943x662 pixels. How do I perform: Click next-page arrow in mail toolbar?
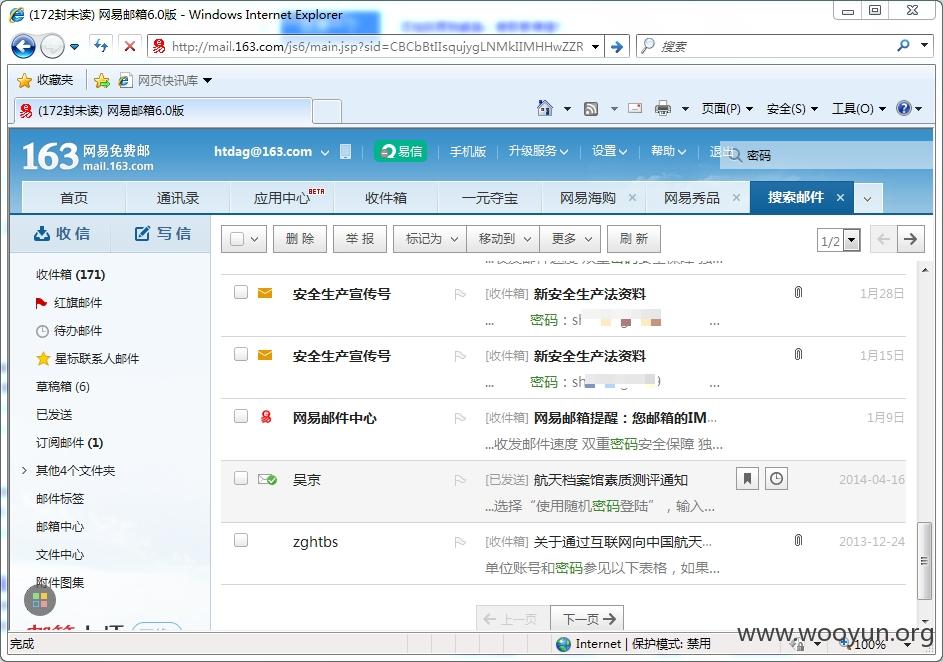click(x=911, y=239)
